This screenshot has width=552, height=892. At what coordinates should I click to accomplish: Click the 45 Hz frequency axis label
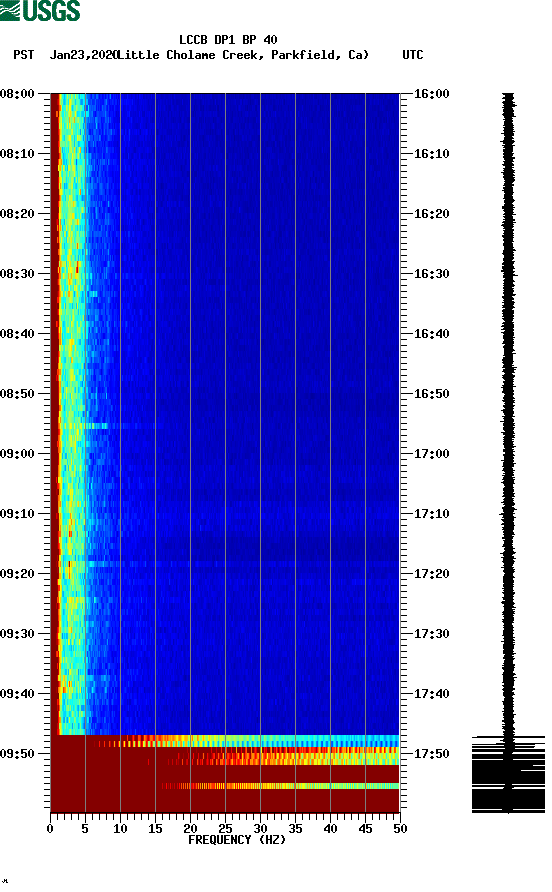coord(365,829)
